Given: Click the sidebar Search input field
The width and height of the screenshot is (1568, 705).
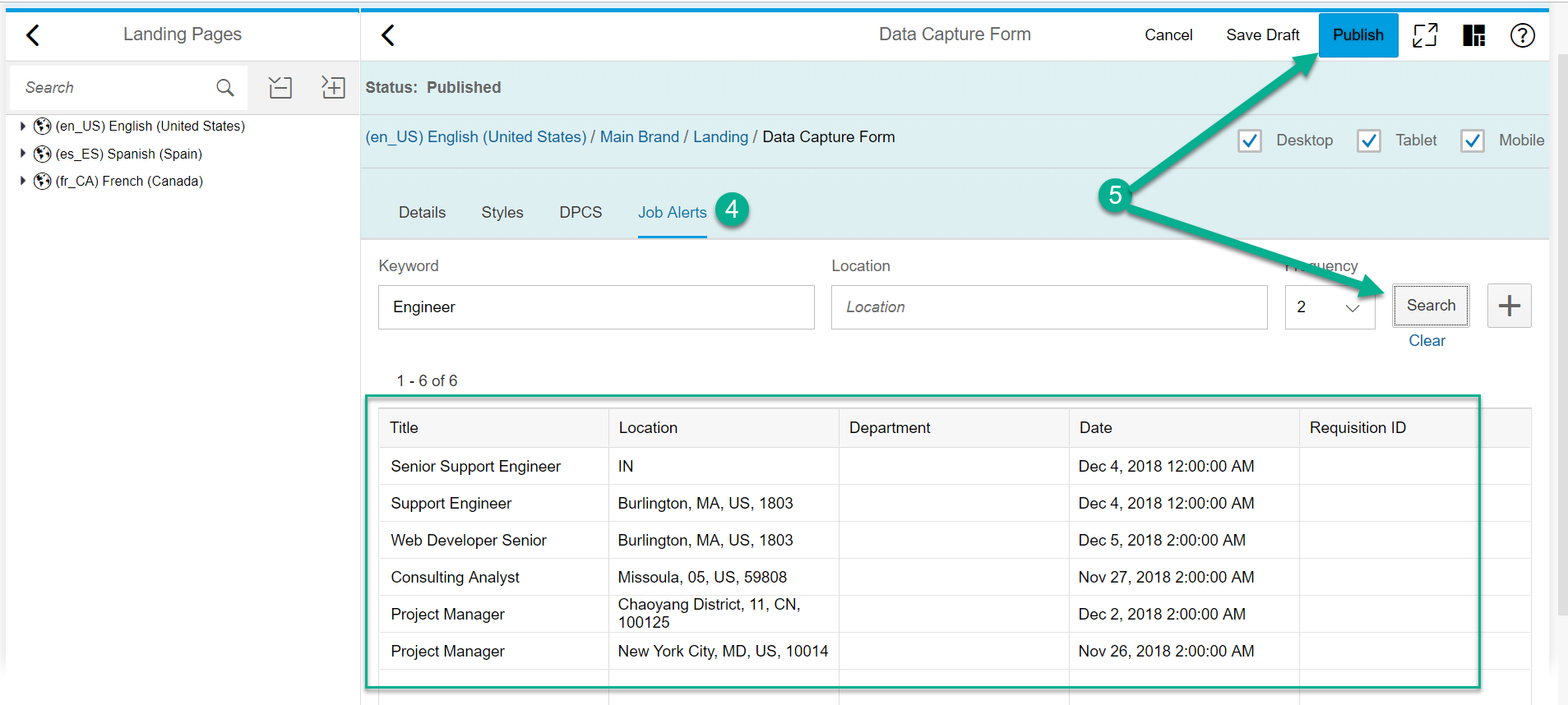Looking at the screenshot, I should click(115, 87).
